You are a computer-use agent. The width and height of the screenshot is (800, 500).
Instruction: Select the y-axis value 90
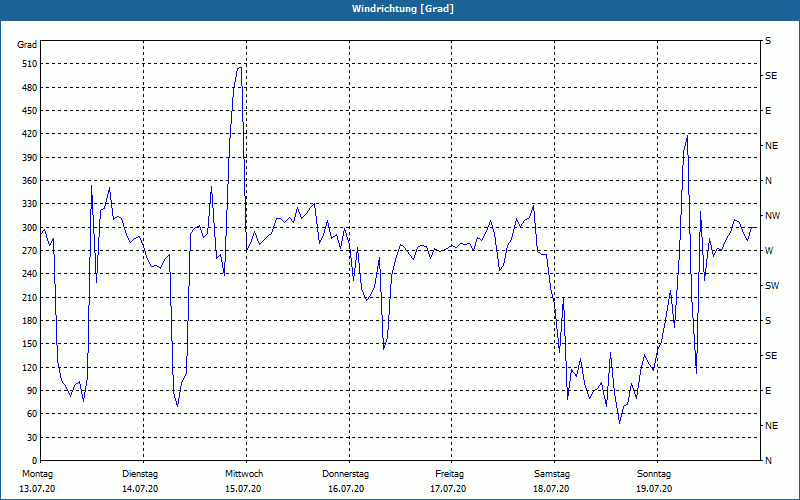[32, 391]
